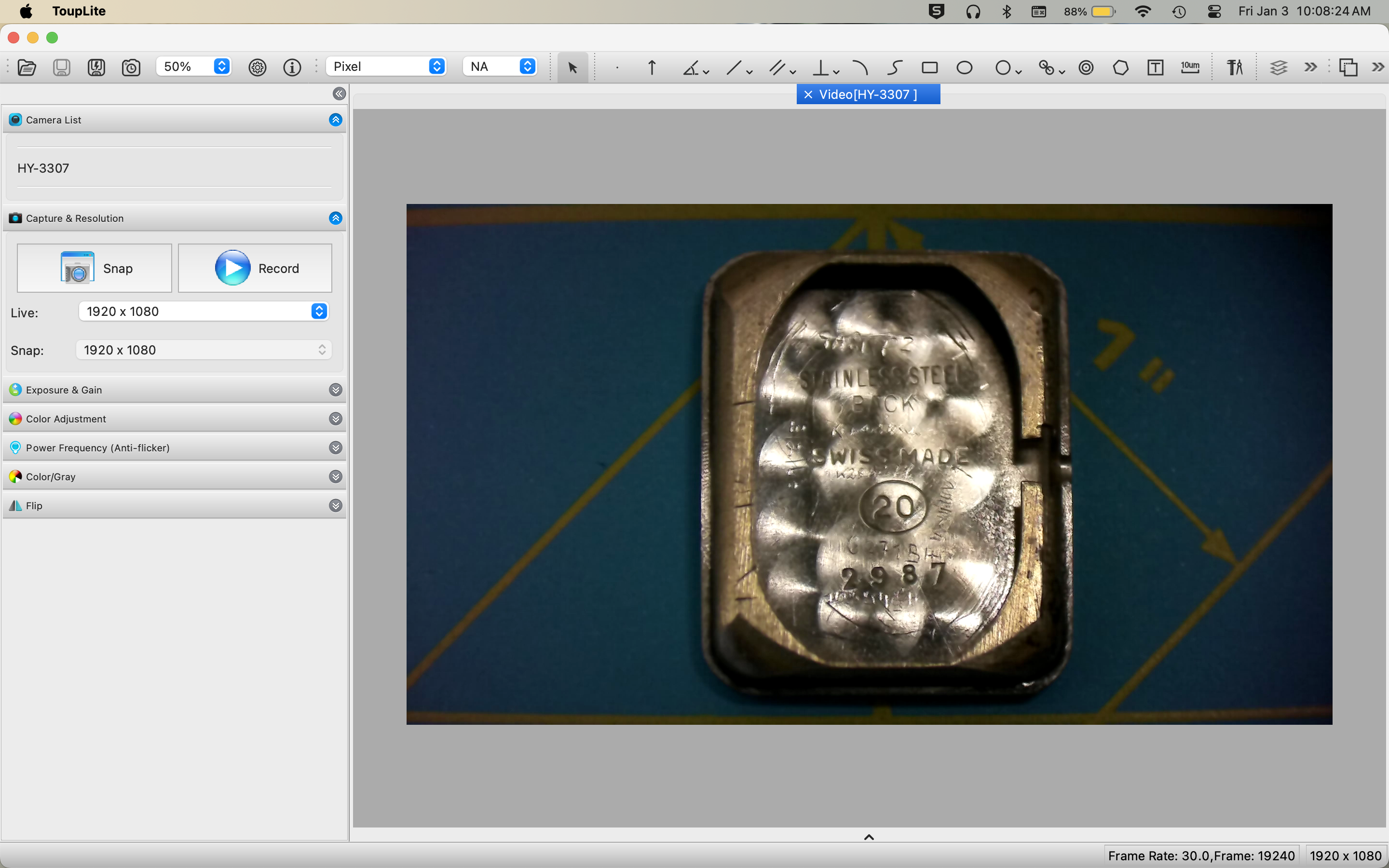Select the 10um scale bar tool

point(1190,67)
